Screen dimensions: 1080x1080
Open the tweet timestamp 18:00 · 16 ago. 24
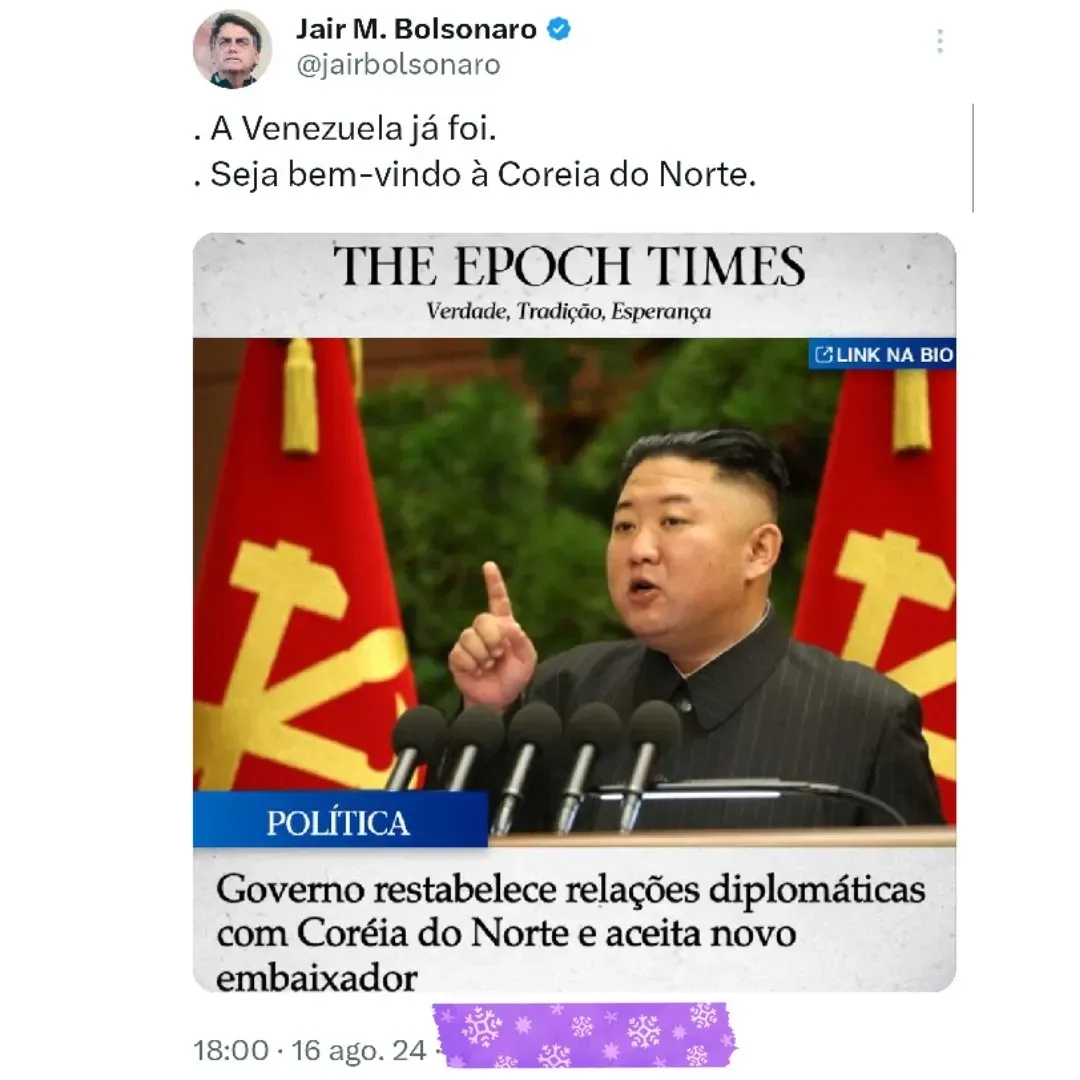click(x=309, y=1050)
